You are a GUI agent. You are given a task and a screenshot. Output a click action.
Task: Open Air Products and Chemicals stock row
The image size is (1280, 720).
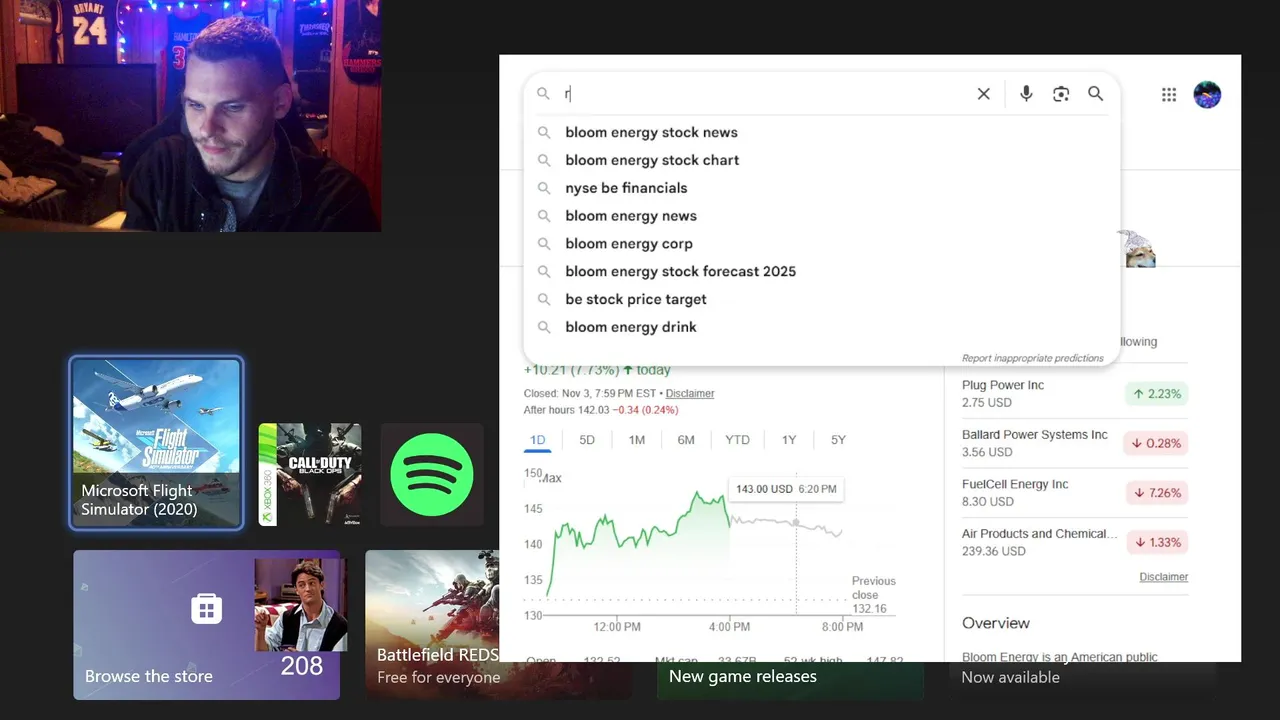[1075, 542]
